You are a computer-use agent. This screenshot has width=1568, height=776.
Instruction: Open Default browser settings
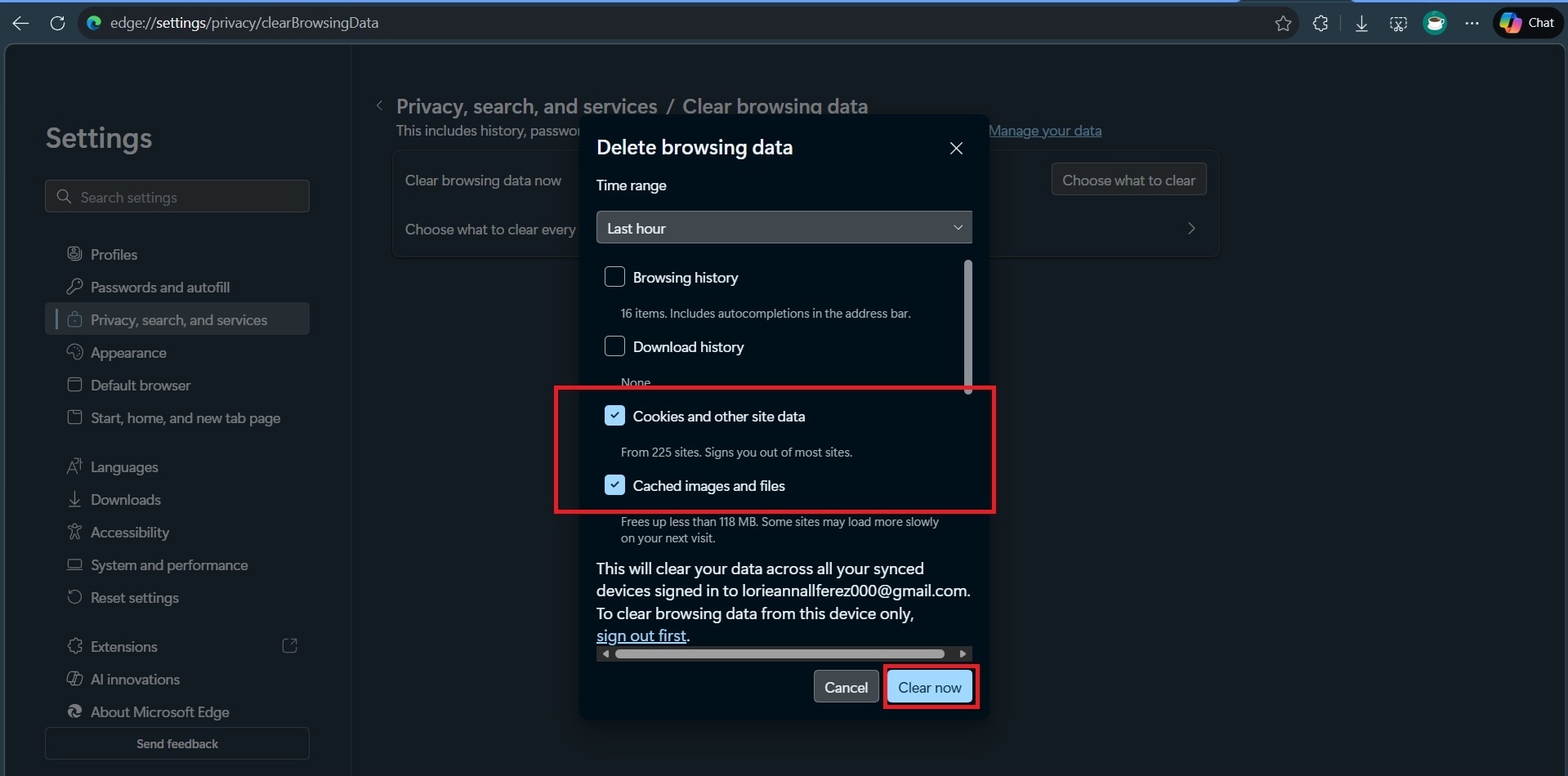(177, 385)
